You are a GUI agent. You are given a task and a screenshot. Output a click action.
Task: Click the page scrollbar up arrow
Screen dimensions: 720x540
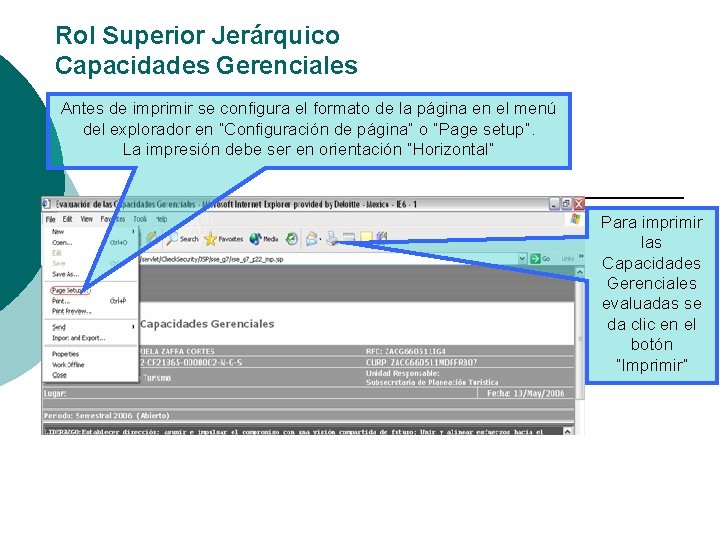click(x=579, y=272)
